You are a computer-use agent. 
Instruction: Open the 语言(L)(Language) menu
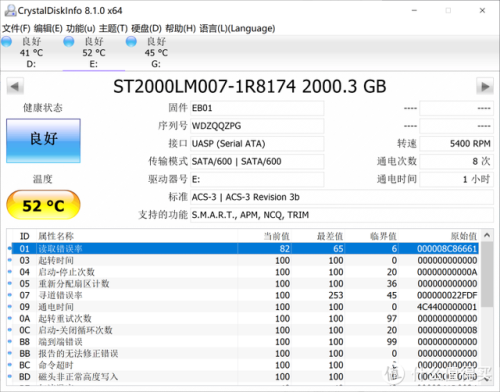click(237, 28)
